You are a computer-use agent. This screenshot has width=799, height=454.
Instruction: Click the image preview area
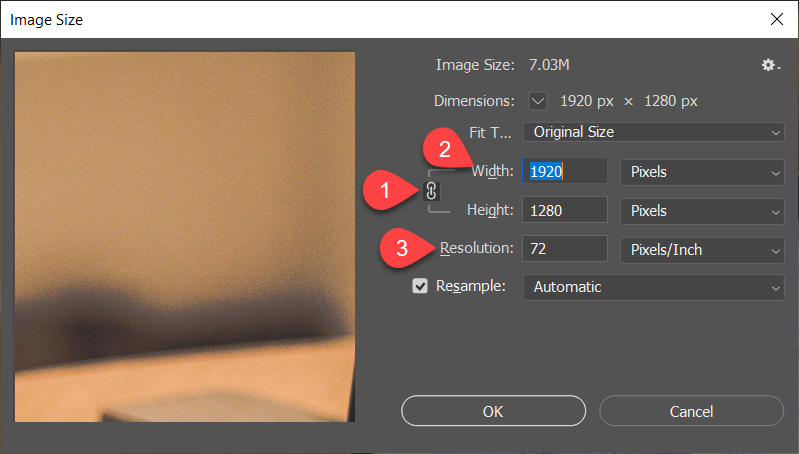[x=186, y=237]
